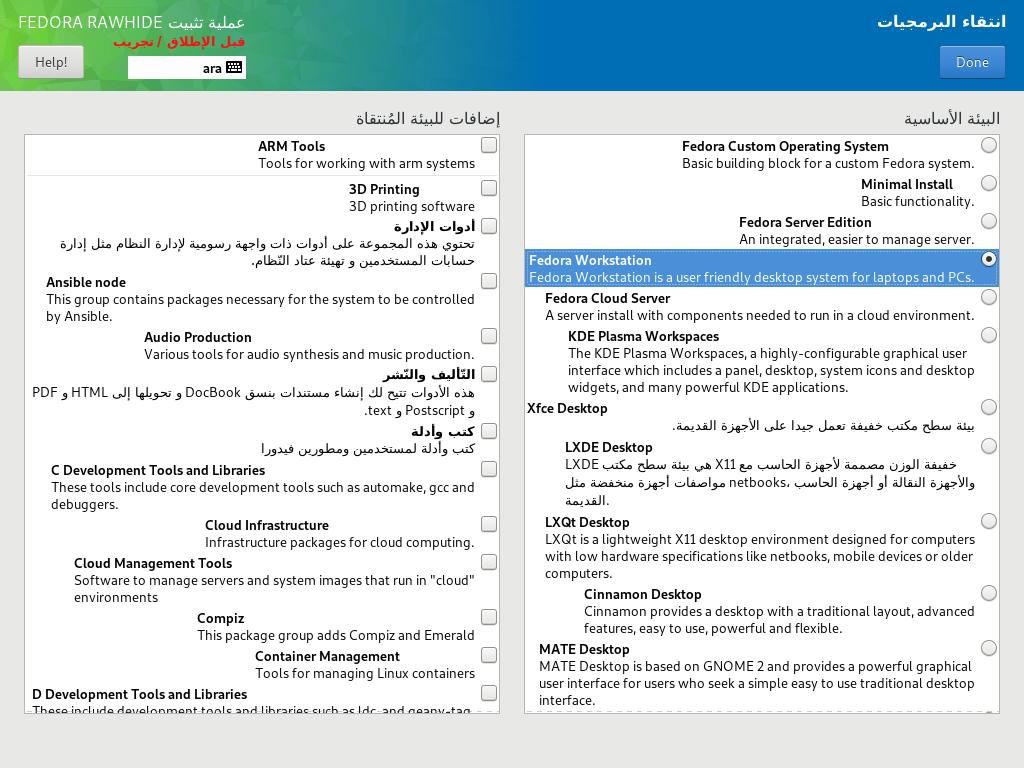This screenshot has height=768, width=1024.
Task: Click the 3D Printing title text
Action: pyautogui.click(x=384, y=189)
